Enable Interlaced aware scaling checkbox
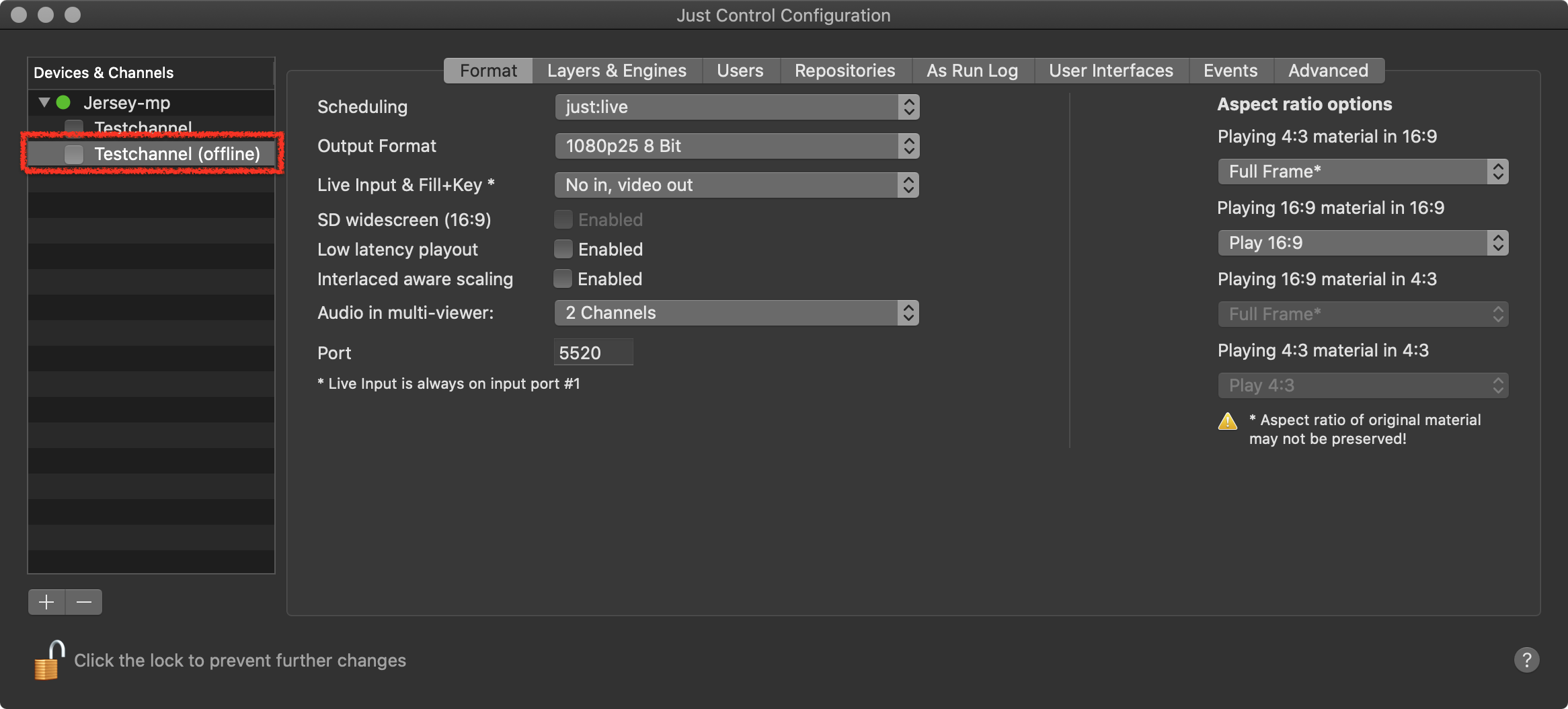1568x709 pixels. [x=563, y=278]
